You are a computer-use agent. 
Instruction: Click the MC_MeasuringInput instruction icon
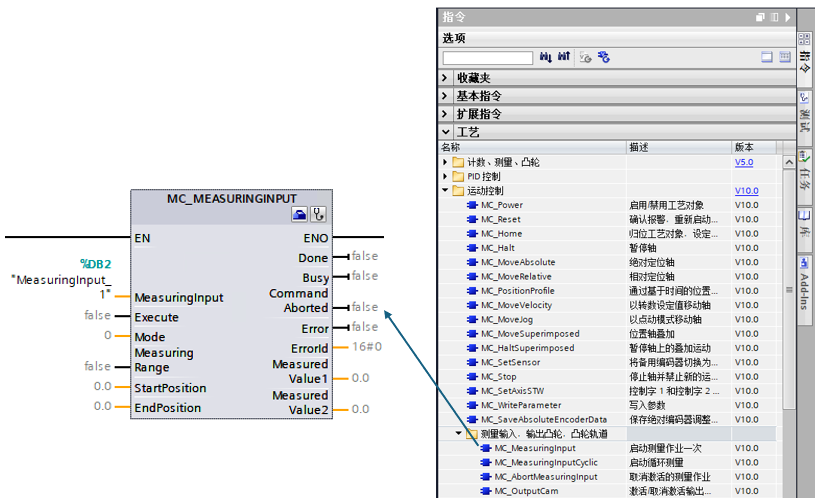486,448
